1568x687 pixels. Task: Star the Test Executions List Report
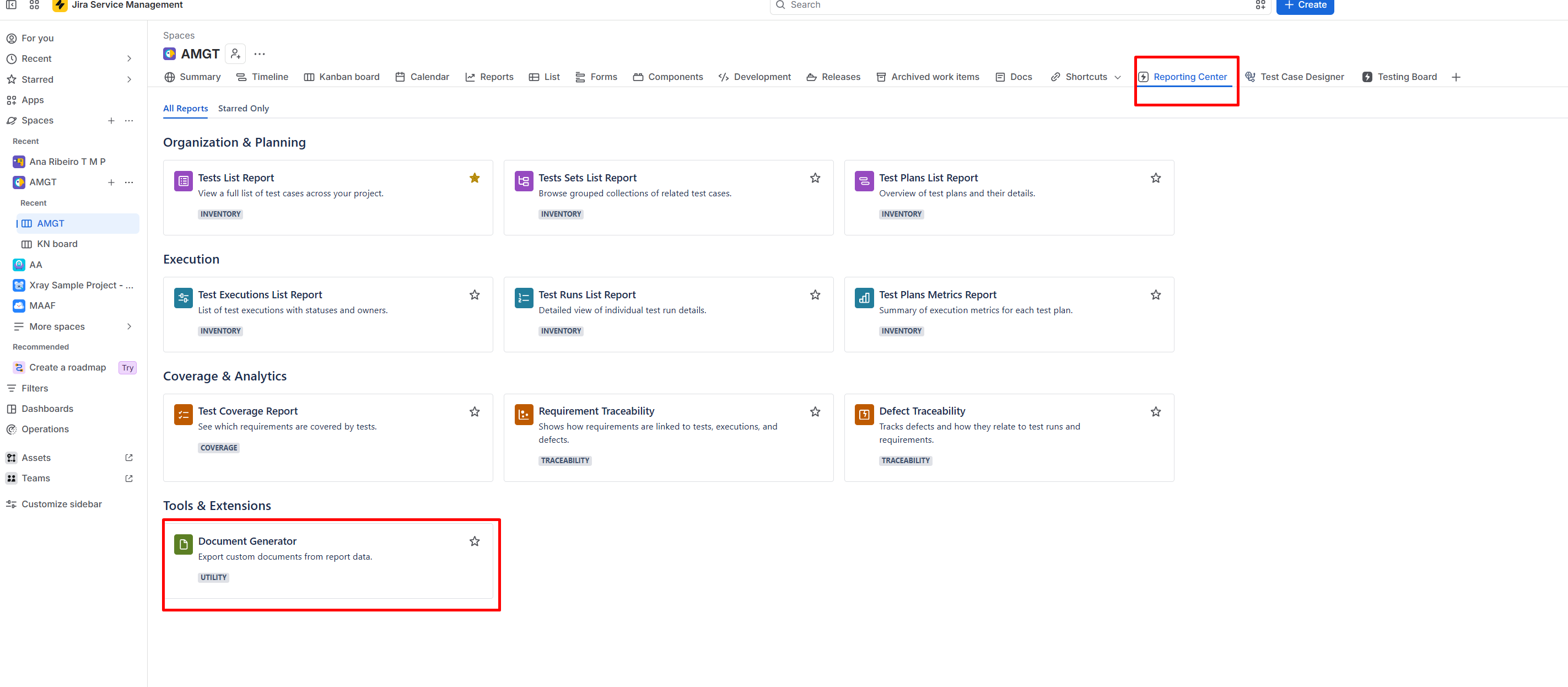click(x=475, y=295)
